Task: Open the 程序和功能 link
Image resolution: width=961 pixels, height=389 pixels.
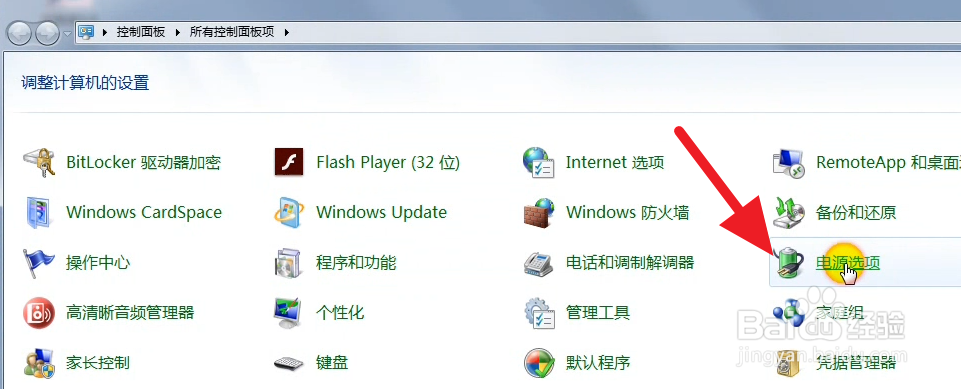Action: coord(356,263)
